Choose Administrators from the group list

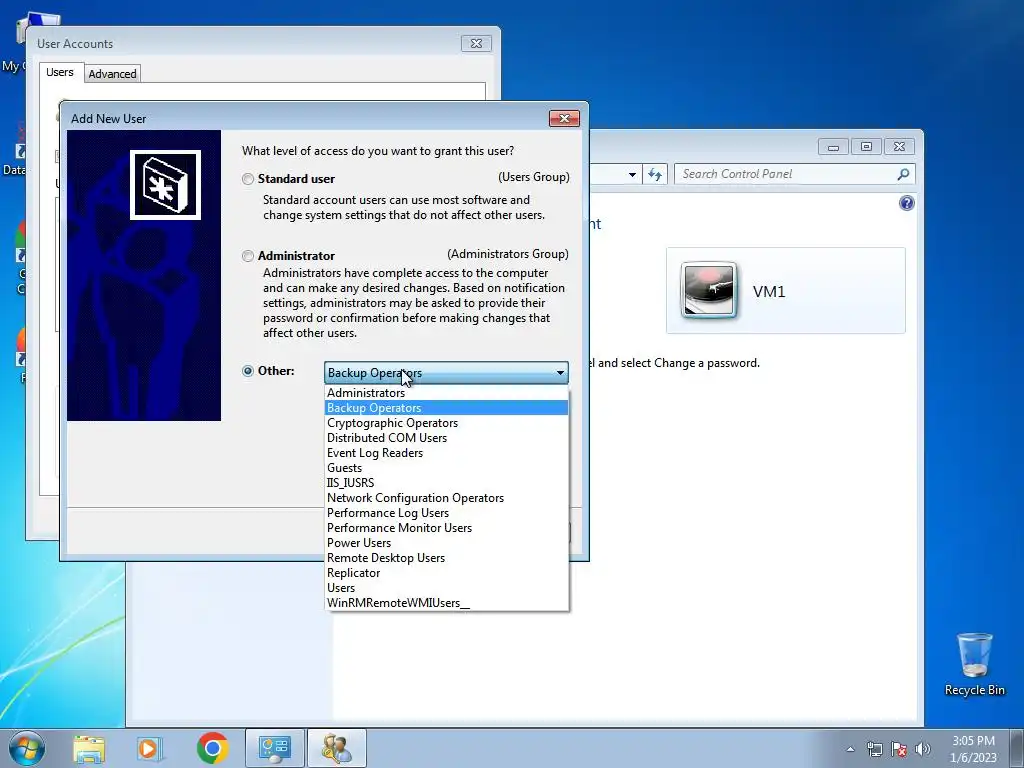click(446, 392)
